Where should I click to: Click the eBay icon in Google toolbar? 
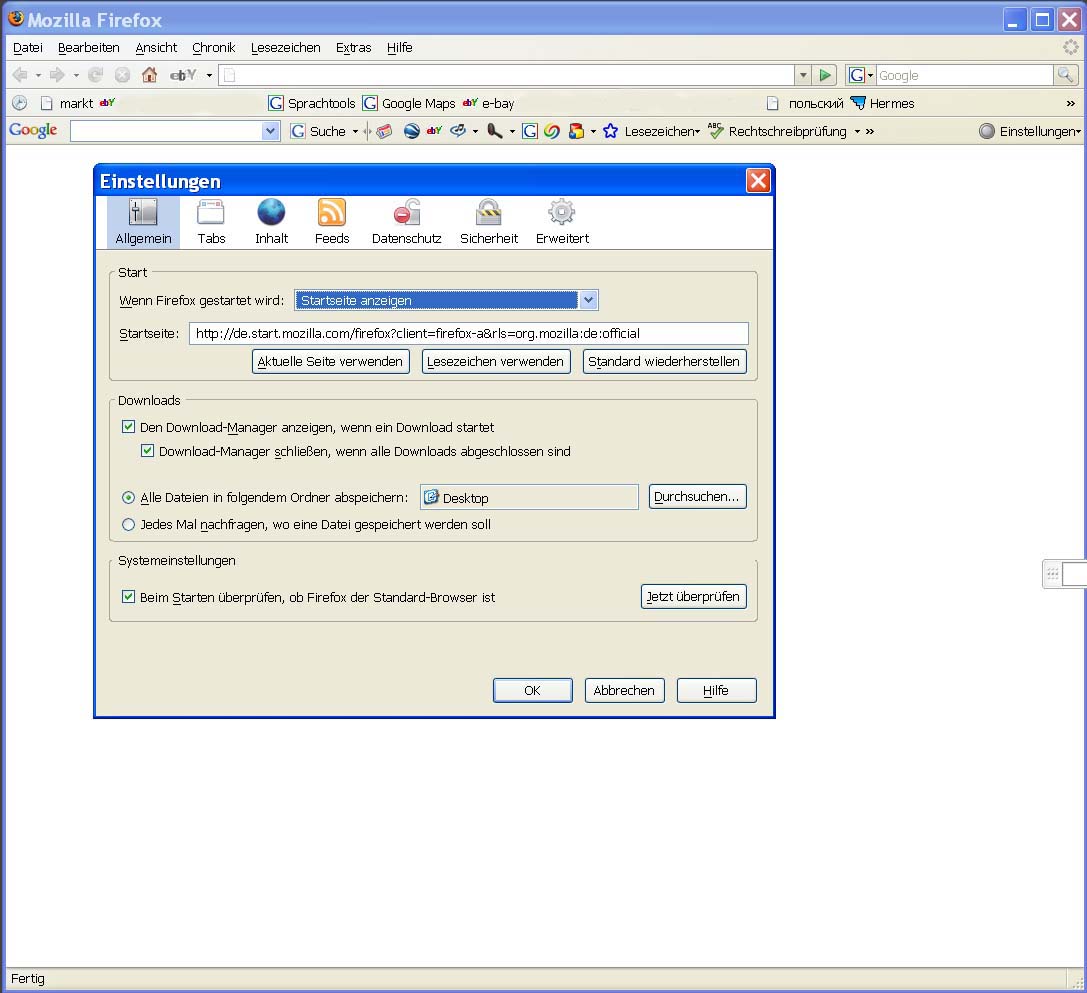point(434,130)
